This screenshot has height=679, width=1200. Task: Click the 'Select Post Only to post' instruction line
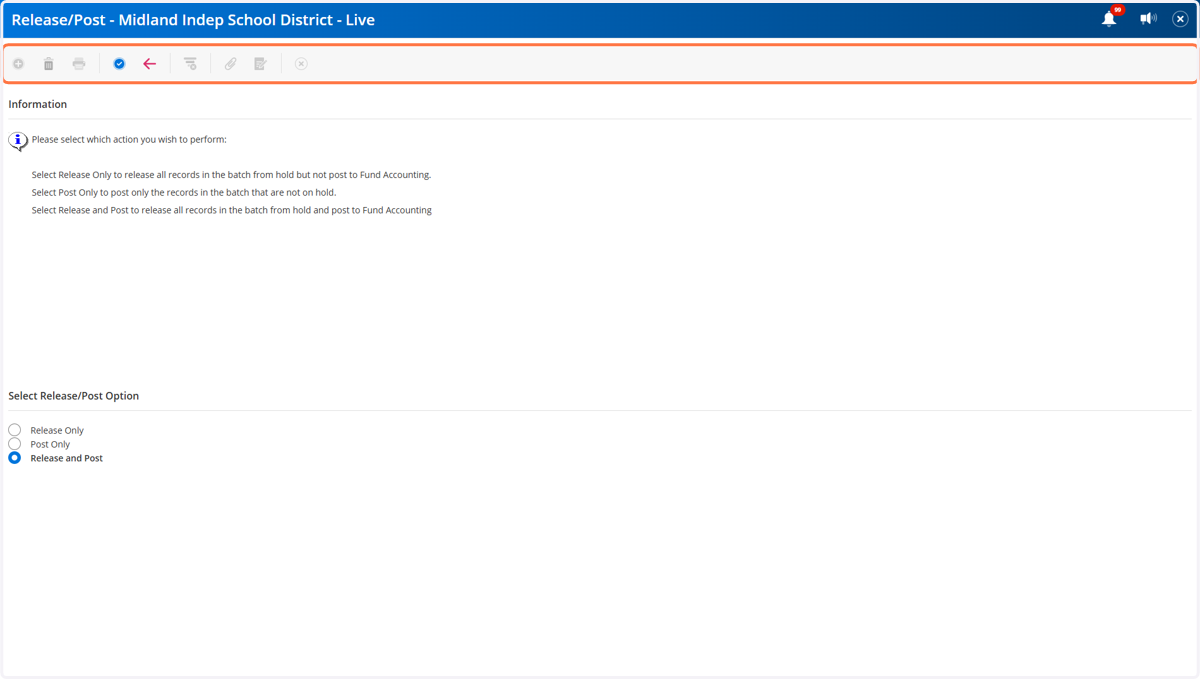[x=184, y=192]
